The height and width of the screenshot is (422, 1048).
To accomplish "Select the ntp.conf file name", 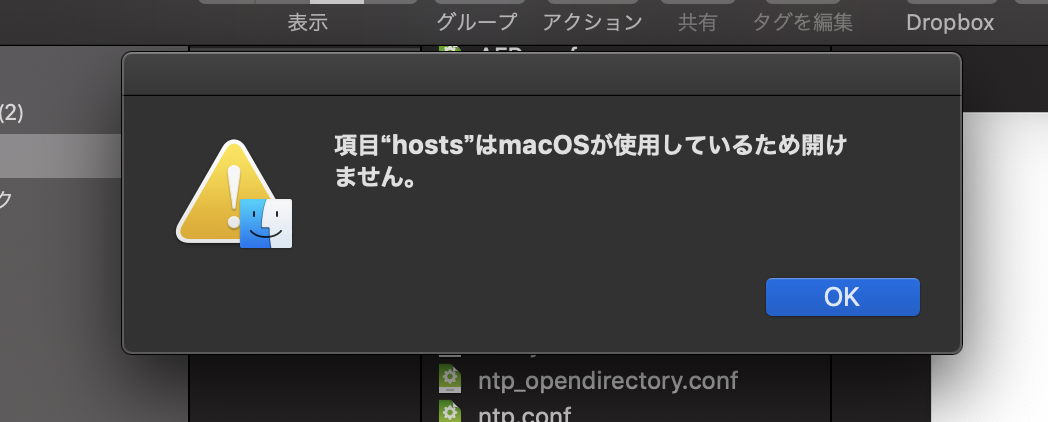I will (525, 415).
